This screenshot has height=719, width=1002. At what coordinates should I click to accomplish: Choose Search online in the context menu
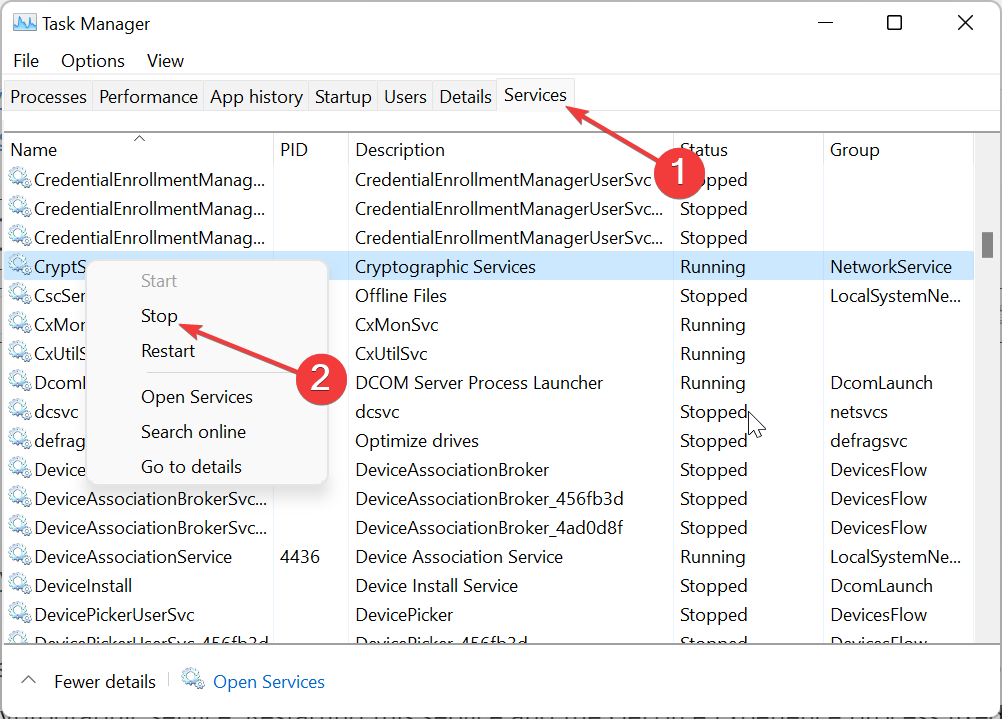(193, 432)
